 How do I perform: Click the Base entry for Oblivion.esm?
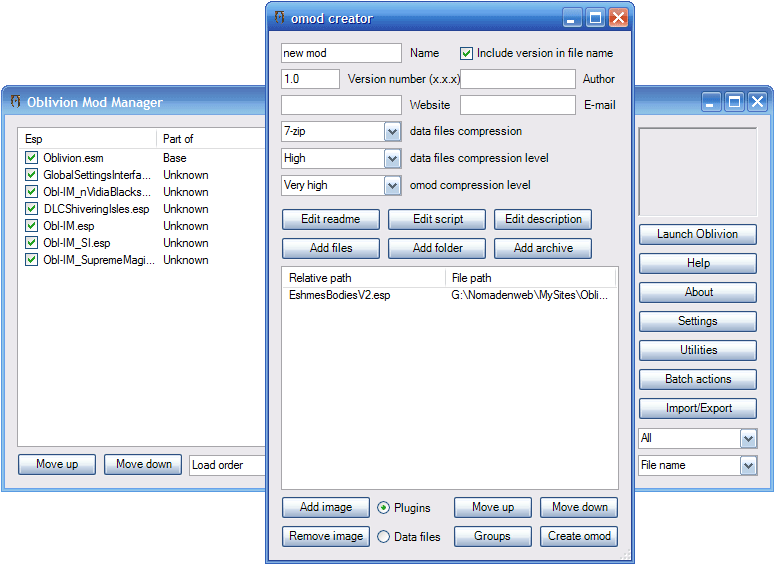(x=175, y=158)
